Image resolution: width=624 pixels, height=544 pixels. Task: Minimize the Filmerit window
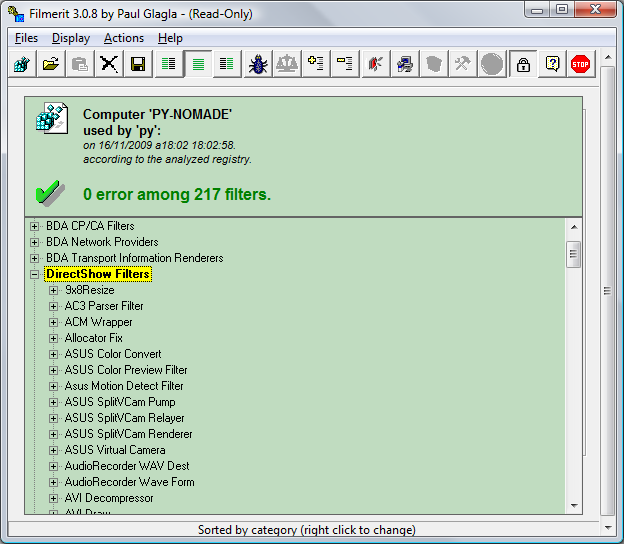pyautogui.click(x=537, y=10)
